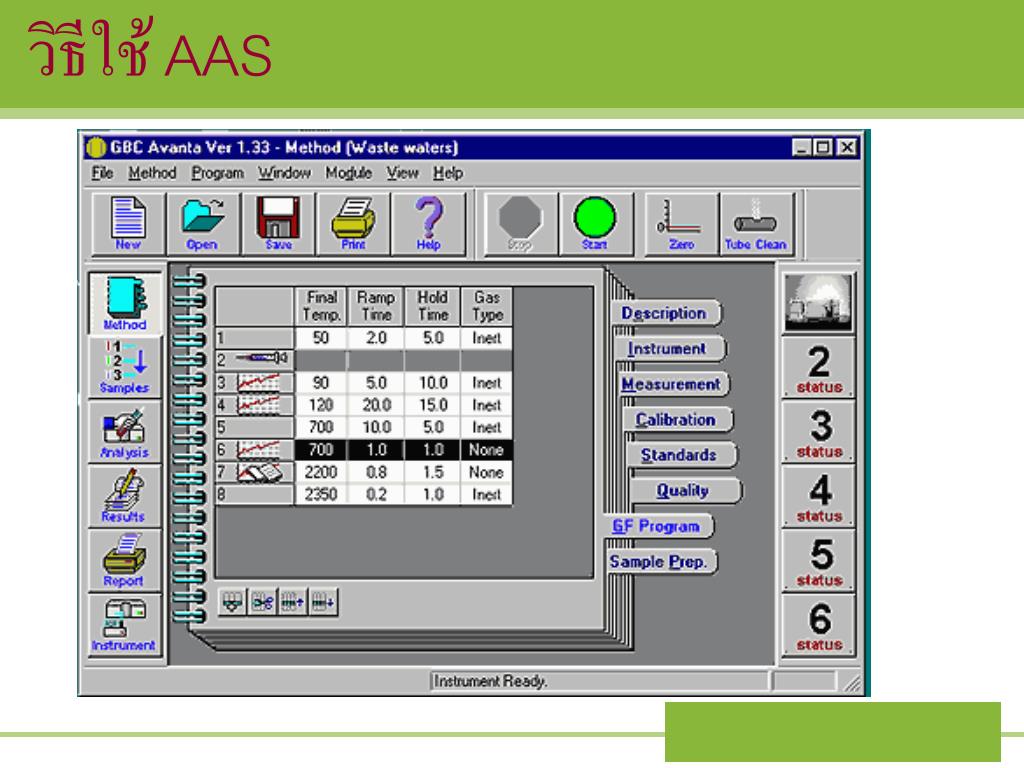Click gas type Inert in step 5

487,427
